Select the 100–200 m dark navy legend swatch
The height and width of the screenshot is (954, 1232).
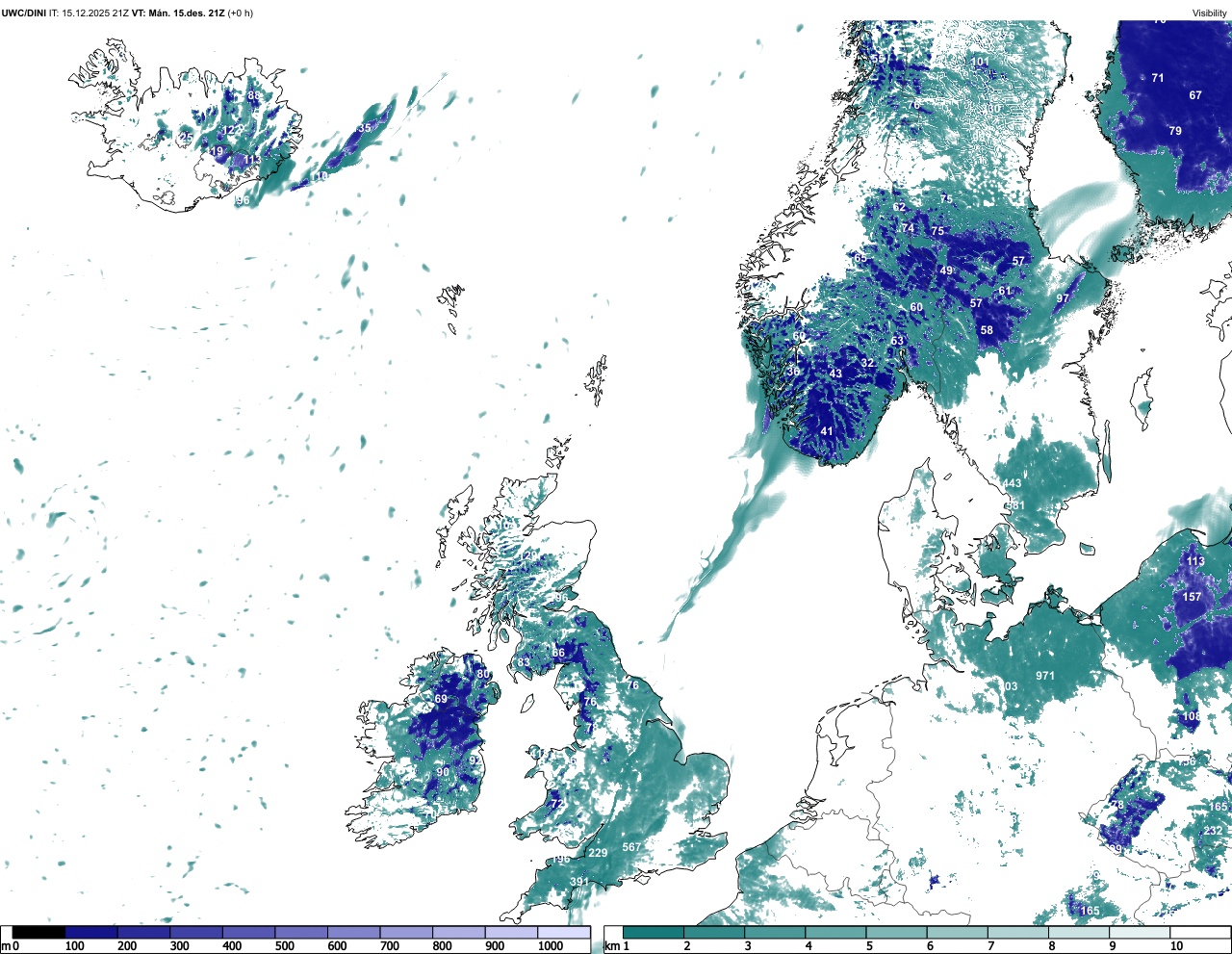(x=91, y=933)
